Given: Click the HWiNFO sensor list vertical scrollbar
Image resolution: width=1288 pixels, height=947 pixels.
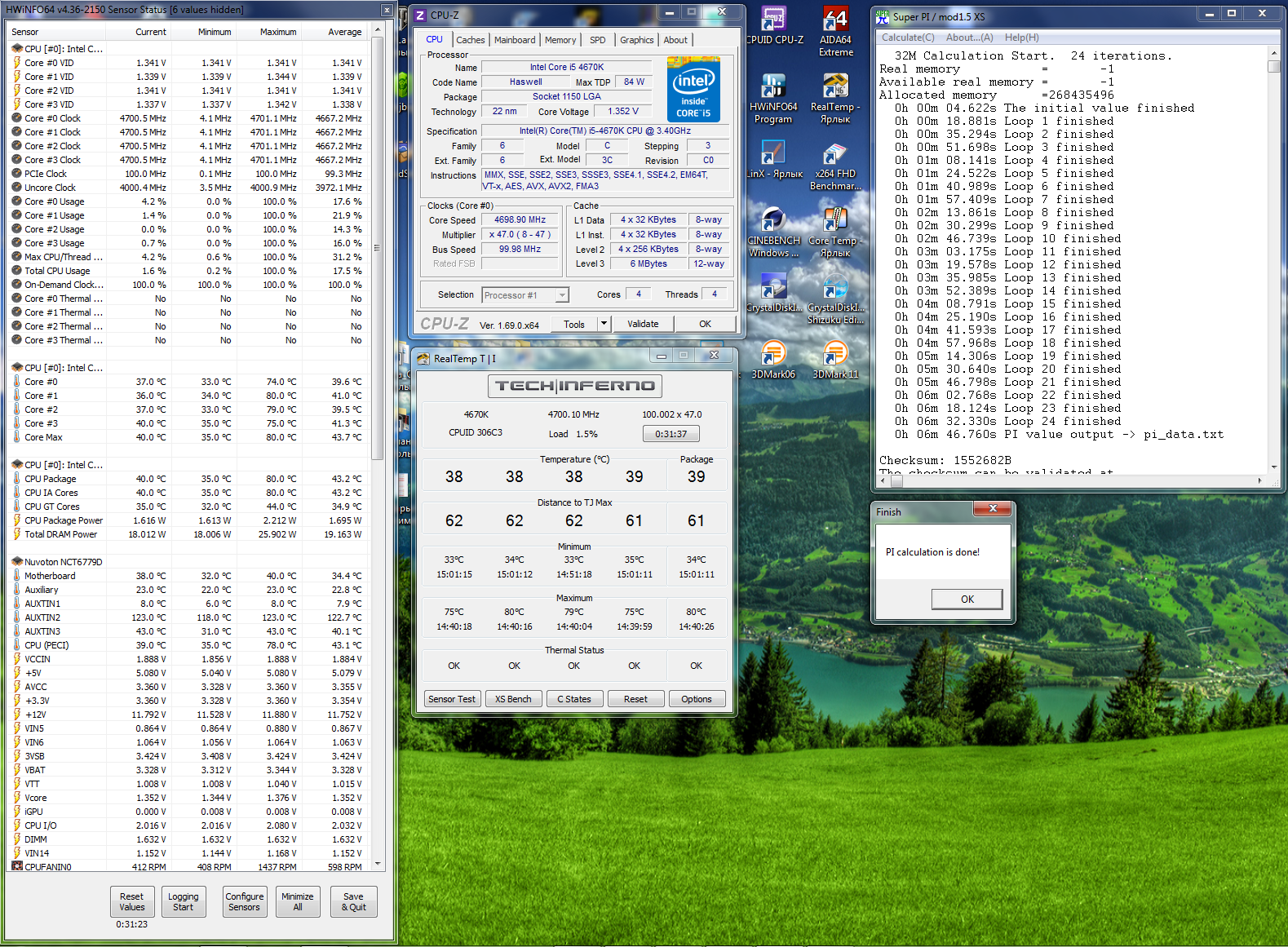Looking at the screenshot, I should [x=376, y=449].
